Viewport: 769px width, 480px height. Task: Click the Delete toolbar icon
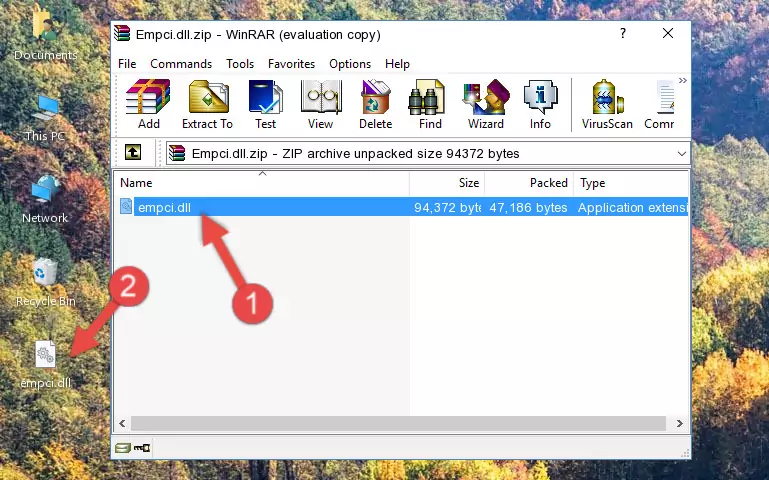tap(376, 104)
